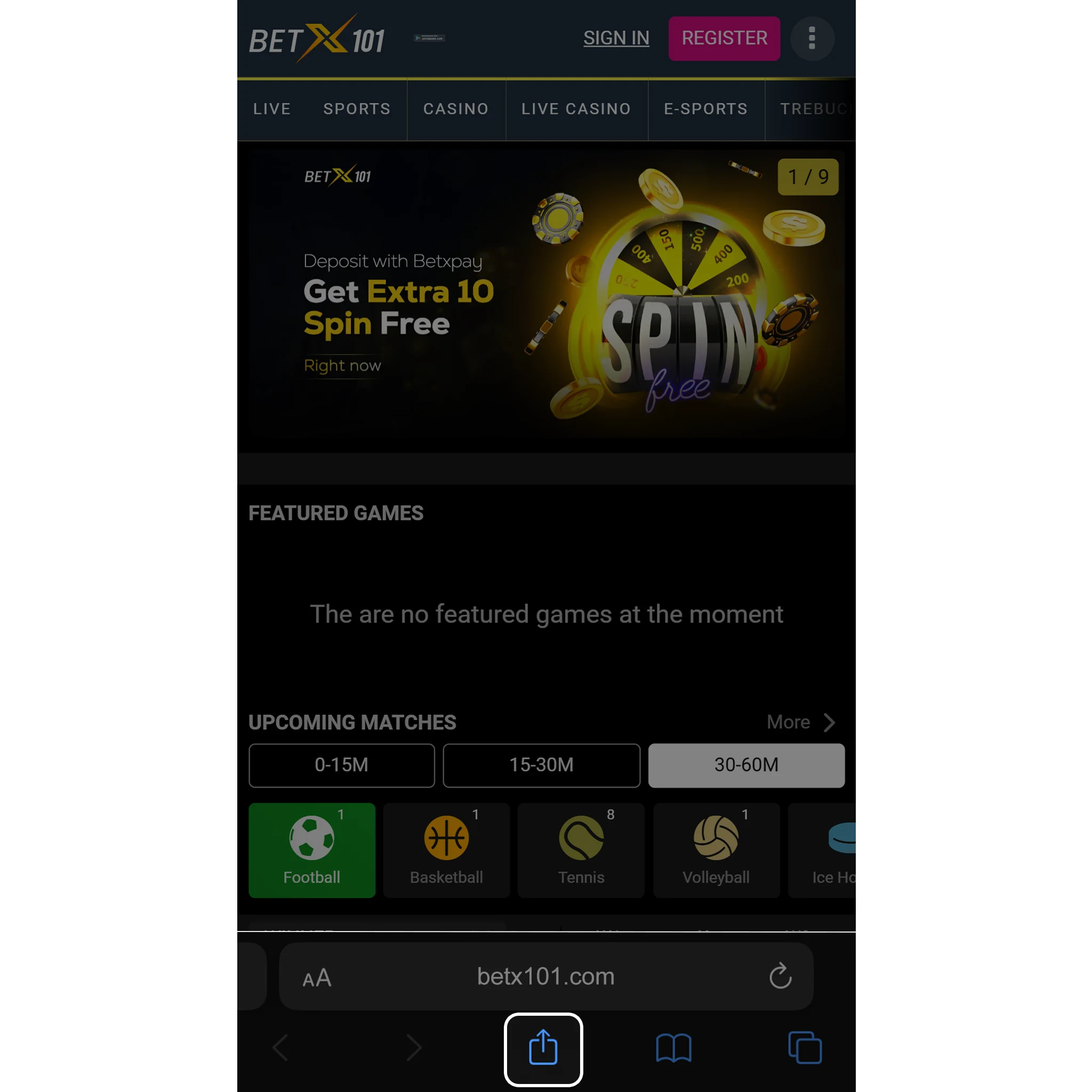This screenshot has height=1092, width=1092.
Task: Select the 0-15M time filter
Action: (341, 765)
